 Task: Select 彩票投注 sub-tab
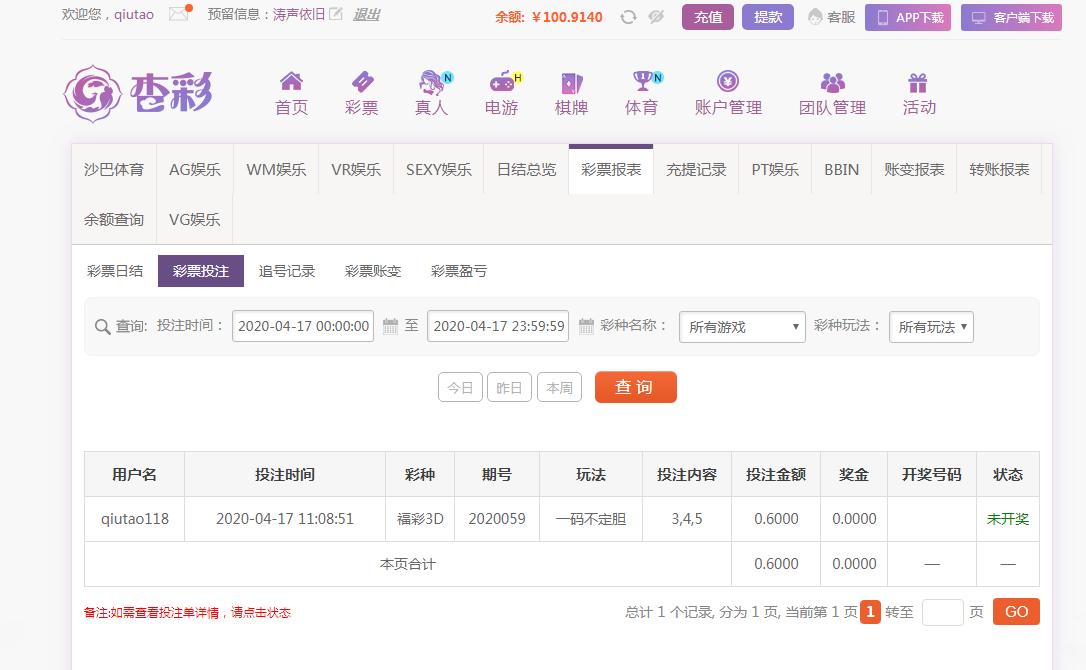pyautogui.click(x=201, y=271)
